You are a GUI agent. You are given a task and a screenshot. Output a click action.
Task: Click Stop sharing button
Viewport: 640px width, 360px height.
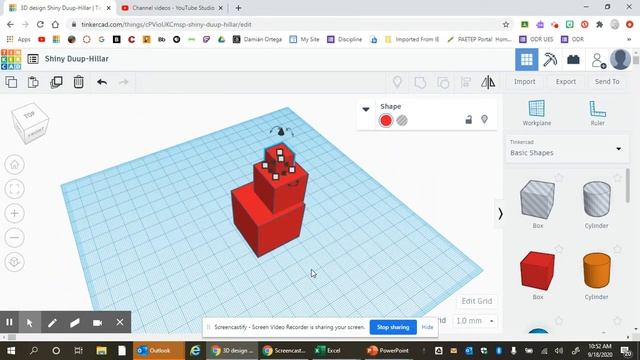tap(393, 327)
